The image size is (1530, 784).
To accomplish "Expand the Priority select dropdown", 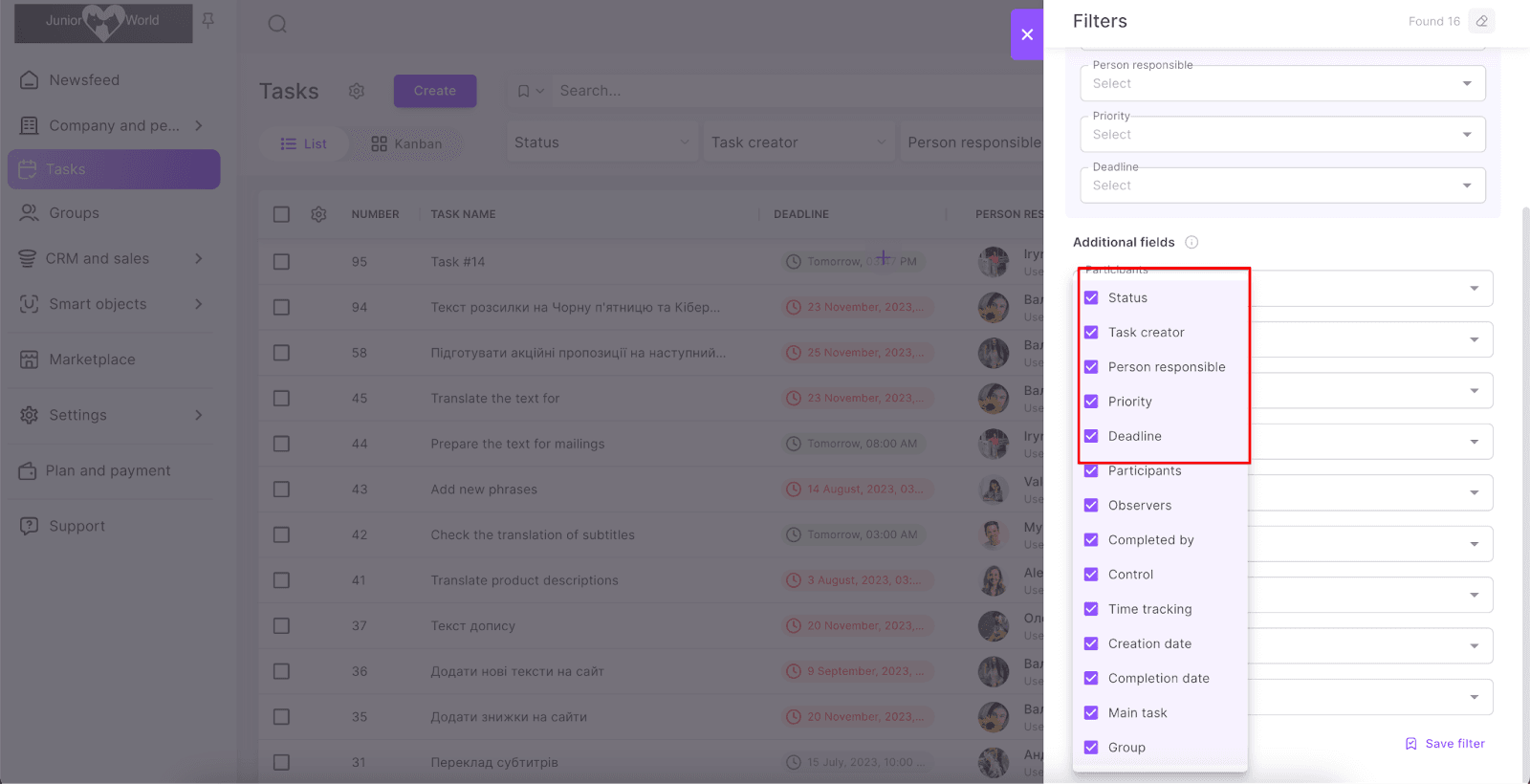I will click(x=1281, y=135).
